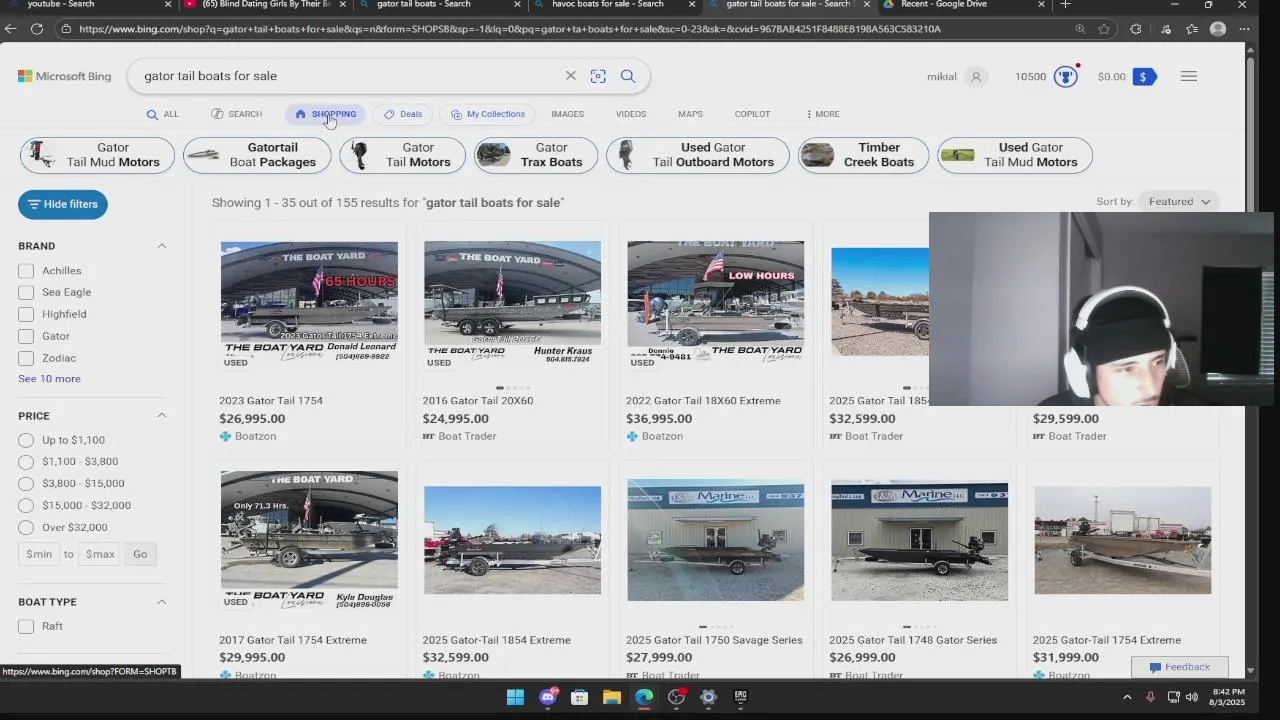Check the Raft boat type filter

pos(26,626)
